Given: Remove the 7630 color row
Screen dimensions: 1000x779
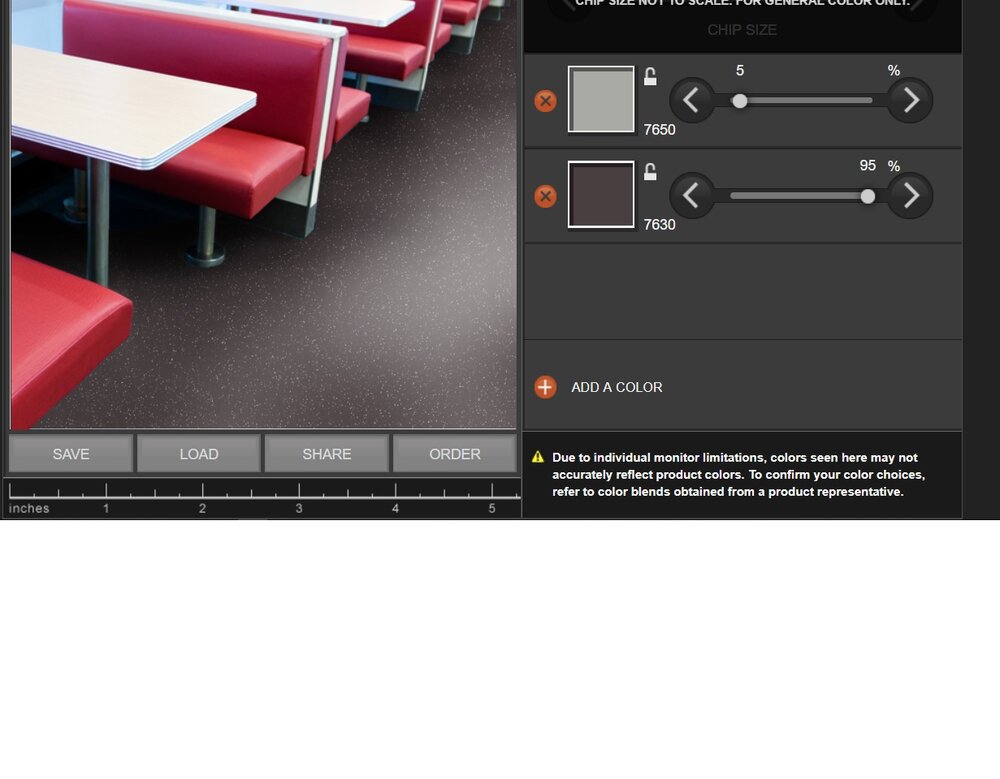Looking at the screenshot, I should pos(545,197).
